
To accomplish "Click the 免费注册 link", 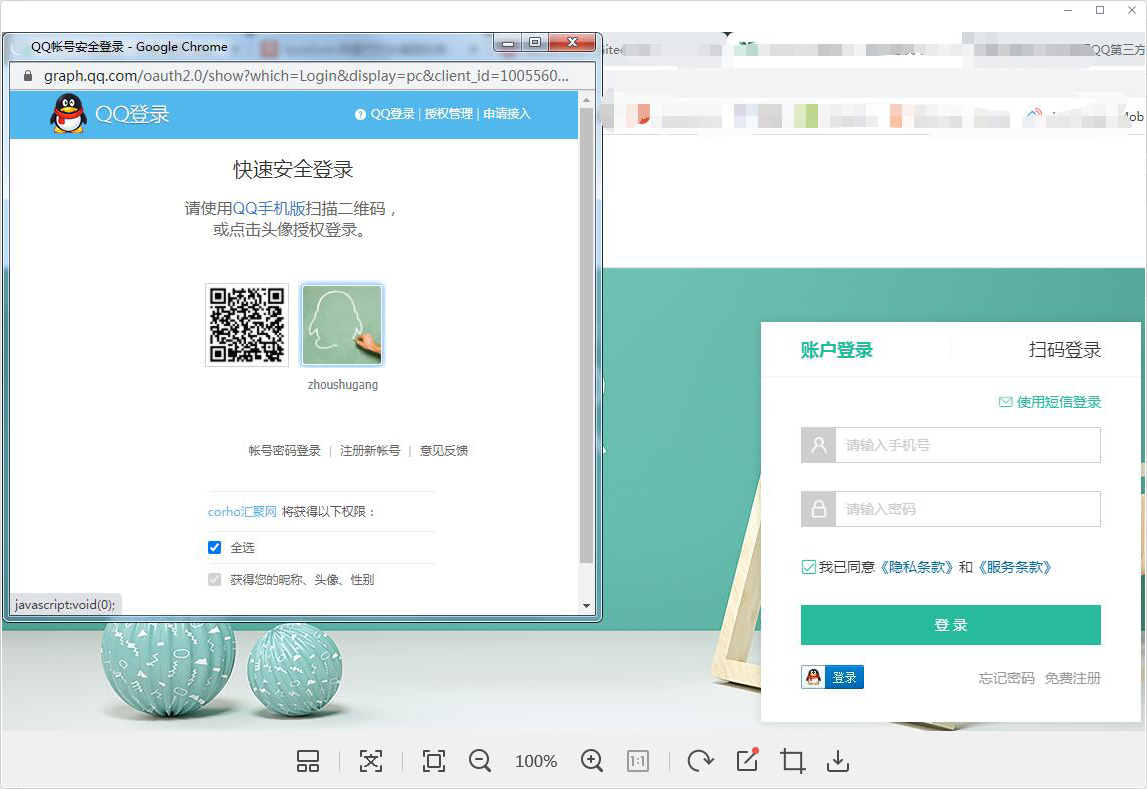I will (x=1072, y=678).
